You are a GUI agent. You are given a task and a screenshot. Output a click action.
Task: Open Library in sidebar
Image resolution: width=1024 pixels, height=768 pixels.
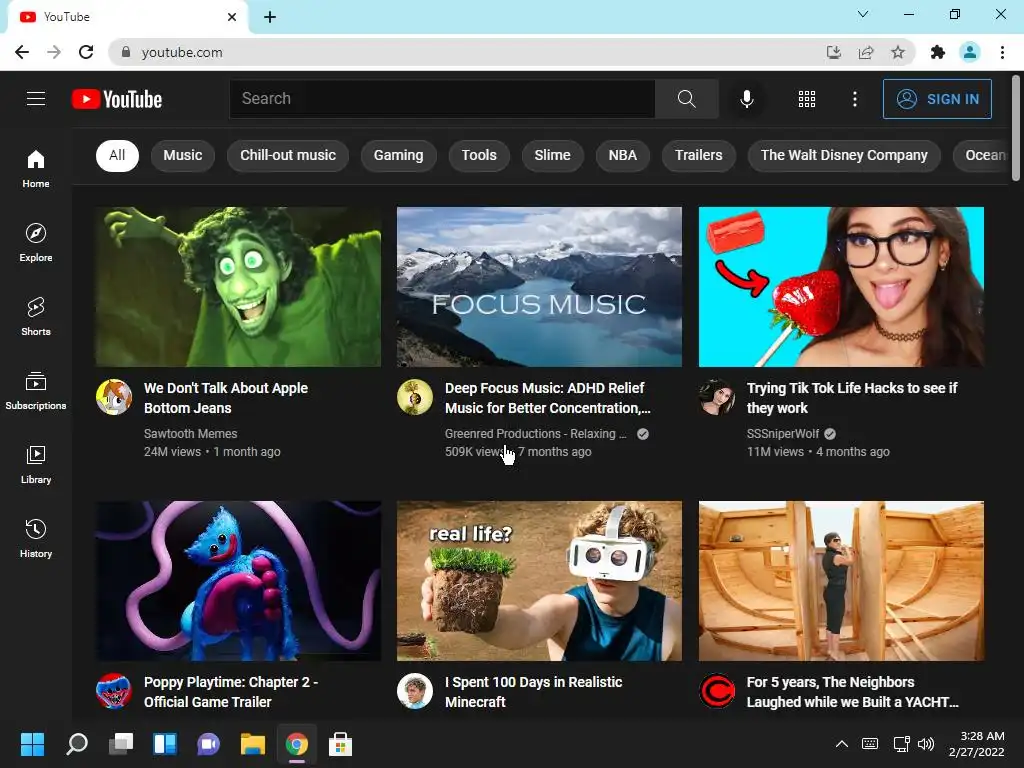coord(36,464)
